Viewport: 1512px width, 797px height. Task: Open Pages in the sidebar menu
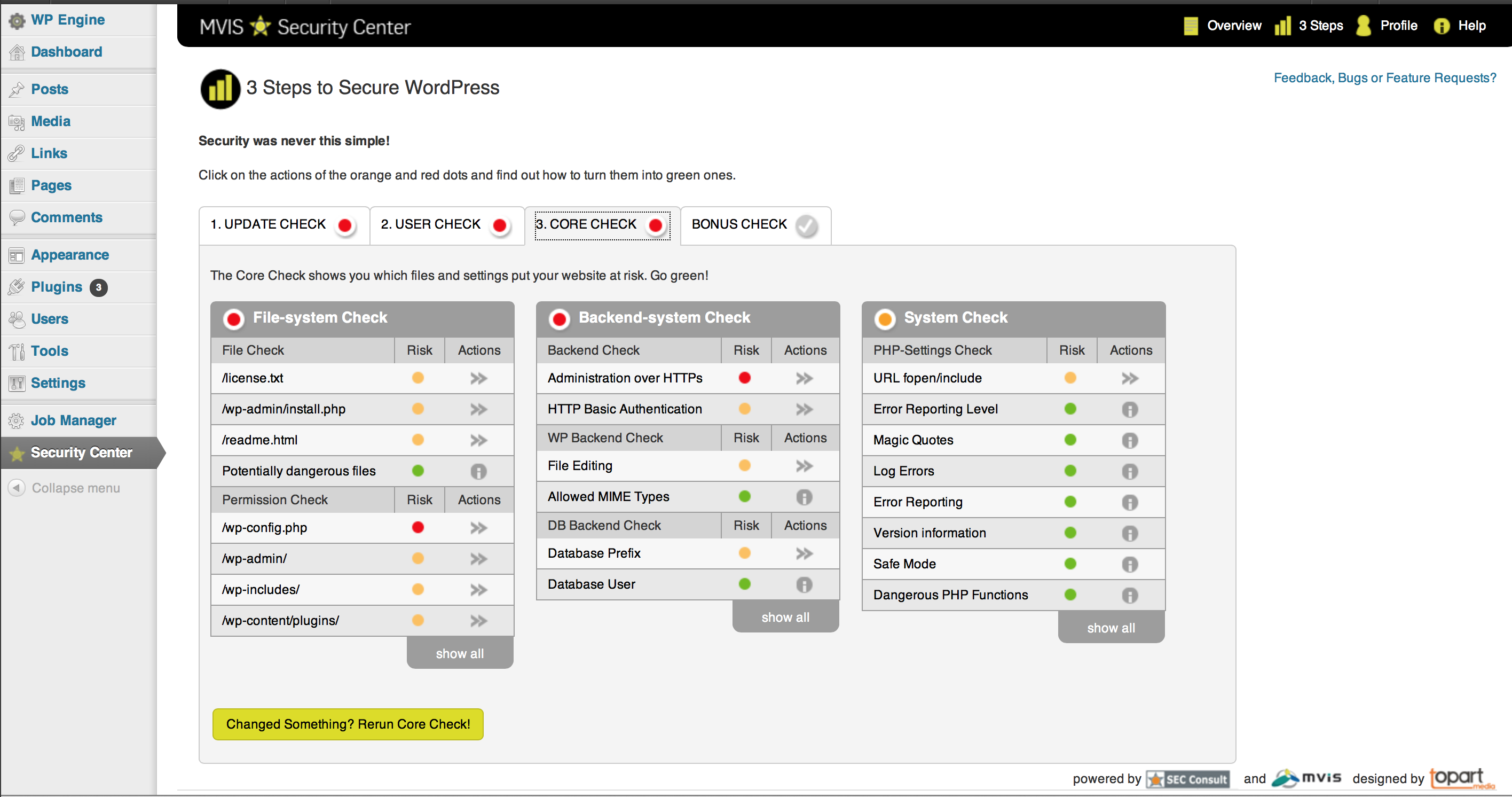(x=78, y=185)
